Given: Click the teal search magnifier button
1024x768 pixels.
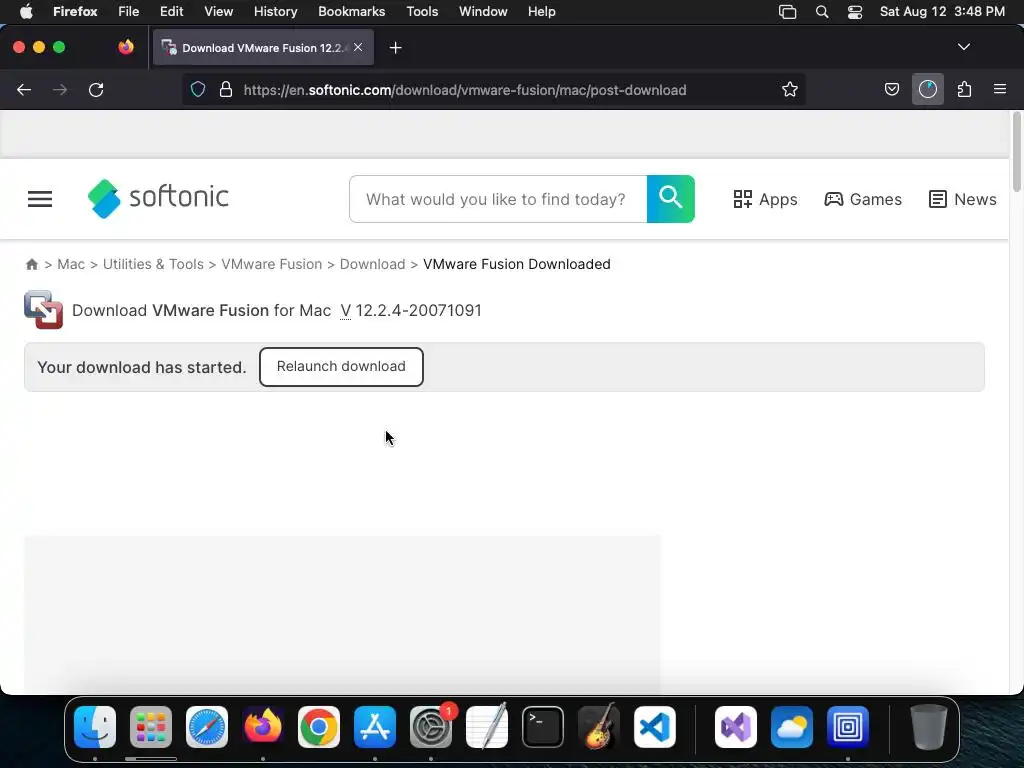Looking at the screenshot, I should (x=671, y=199).
